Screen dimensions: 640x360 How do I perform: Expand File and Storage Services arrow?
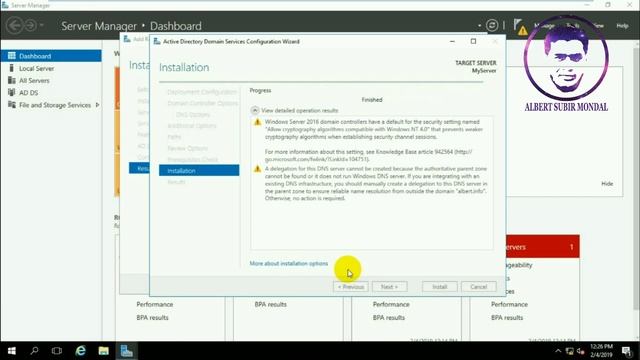point(97,105)
